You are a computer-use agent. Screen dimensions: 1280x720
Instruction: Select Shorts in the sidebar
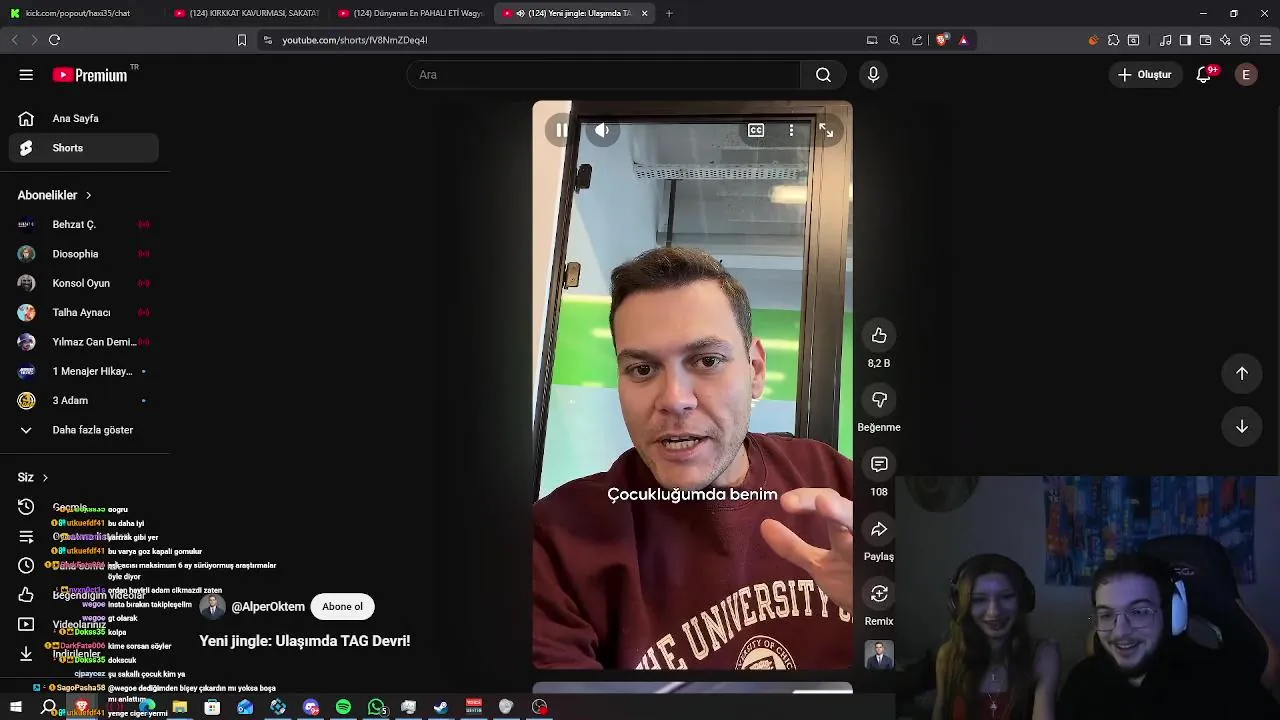[x=84, y=148]
